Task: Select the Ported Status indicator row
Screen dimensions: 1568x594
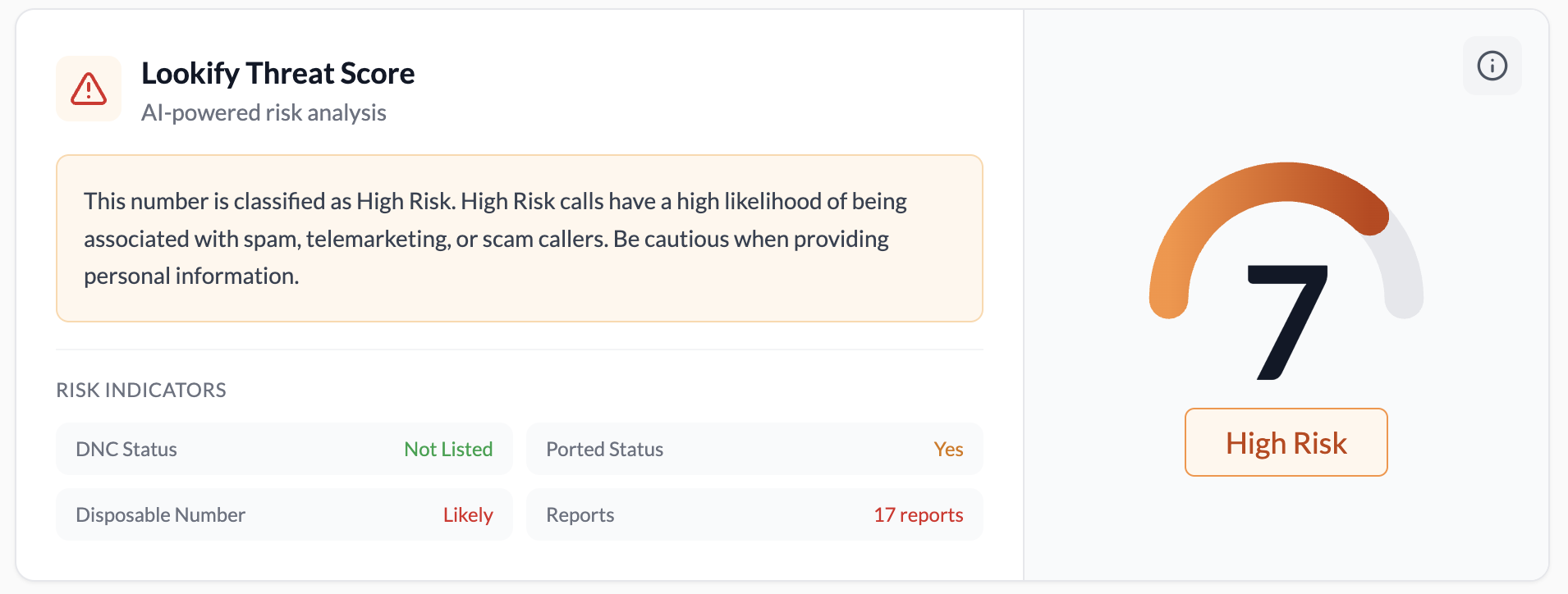Action: point(754,449)
